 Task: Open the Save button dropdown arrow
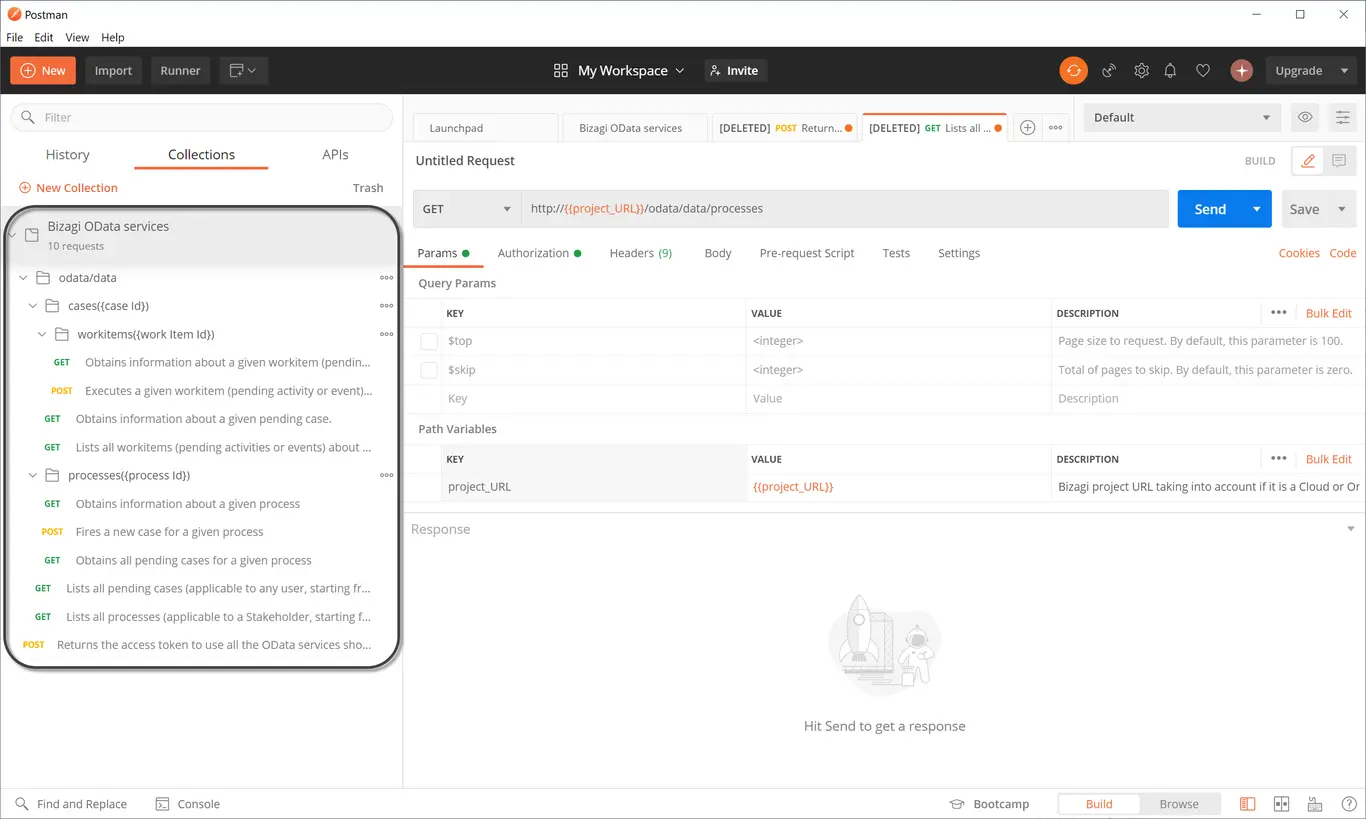click(1342, 209)
